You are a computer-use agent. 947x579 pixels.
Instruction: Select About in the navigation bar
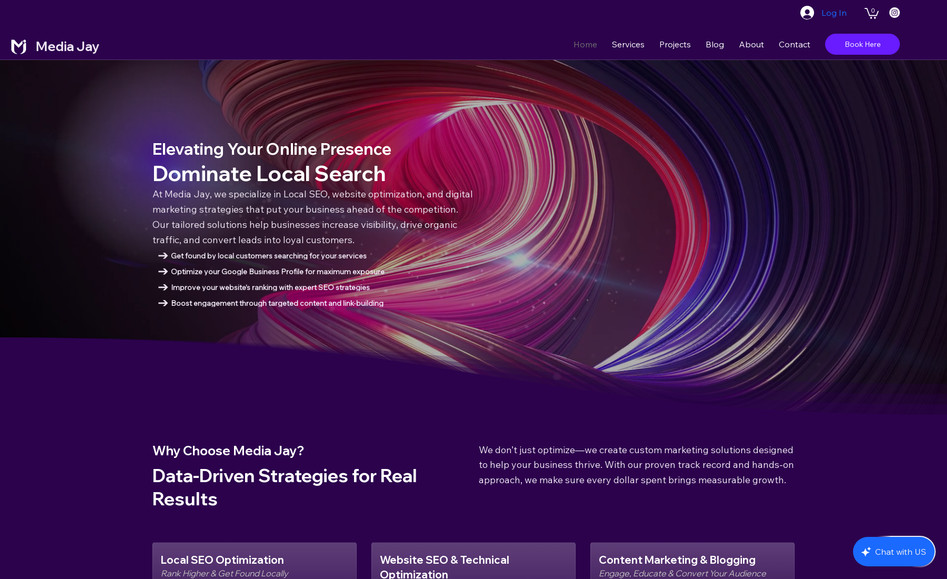pyautogui.click(x=751, y=45)
